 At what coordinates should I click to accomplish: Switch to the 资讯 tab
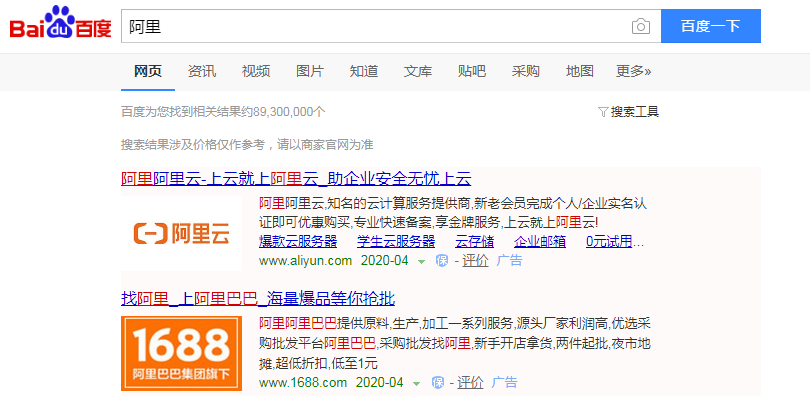click(202, 71)
